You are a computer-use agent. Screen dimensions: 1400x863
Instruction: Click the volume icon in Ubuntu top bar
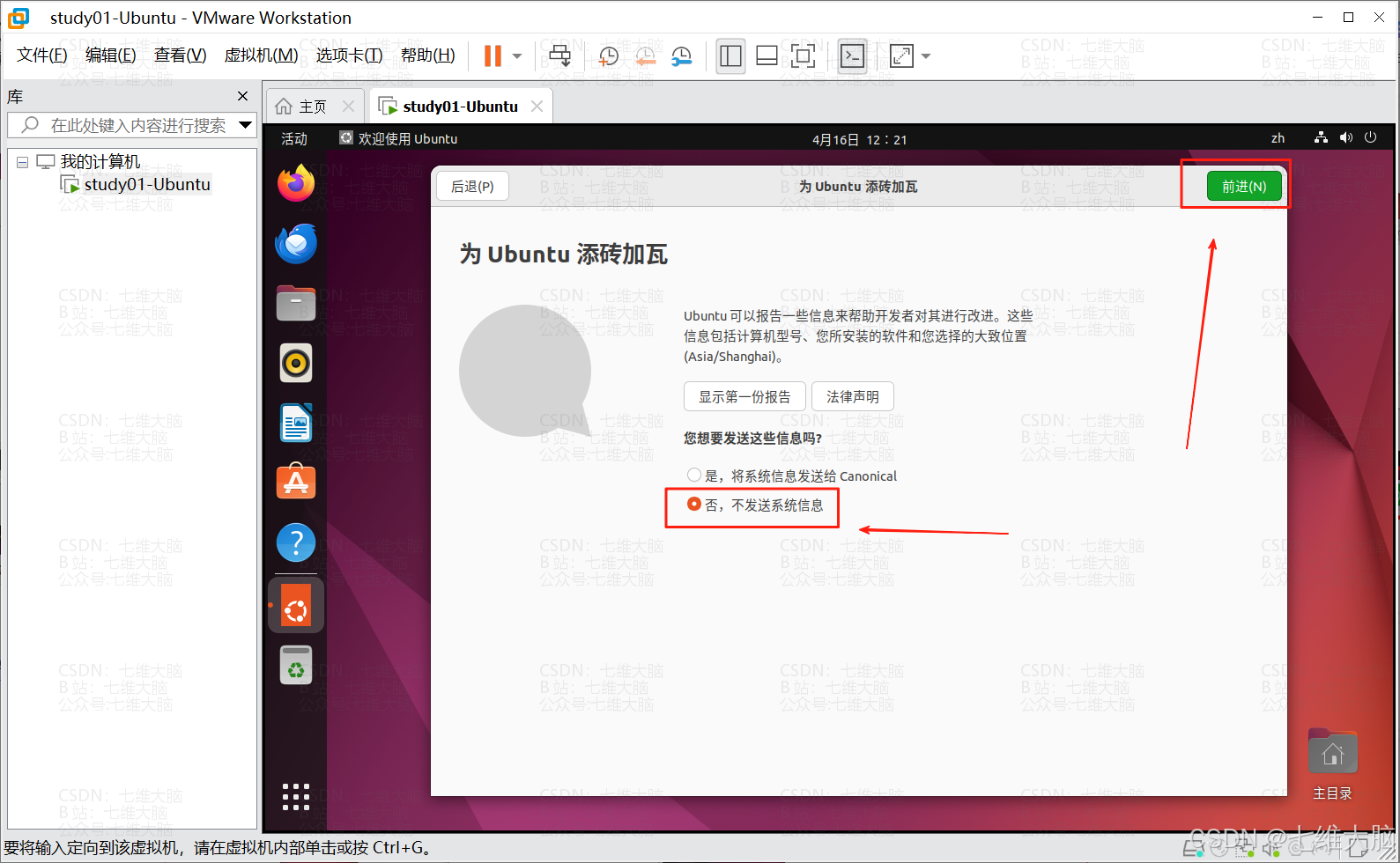point(1345,137)
